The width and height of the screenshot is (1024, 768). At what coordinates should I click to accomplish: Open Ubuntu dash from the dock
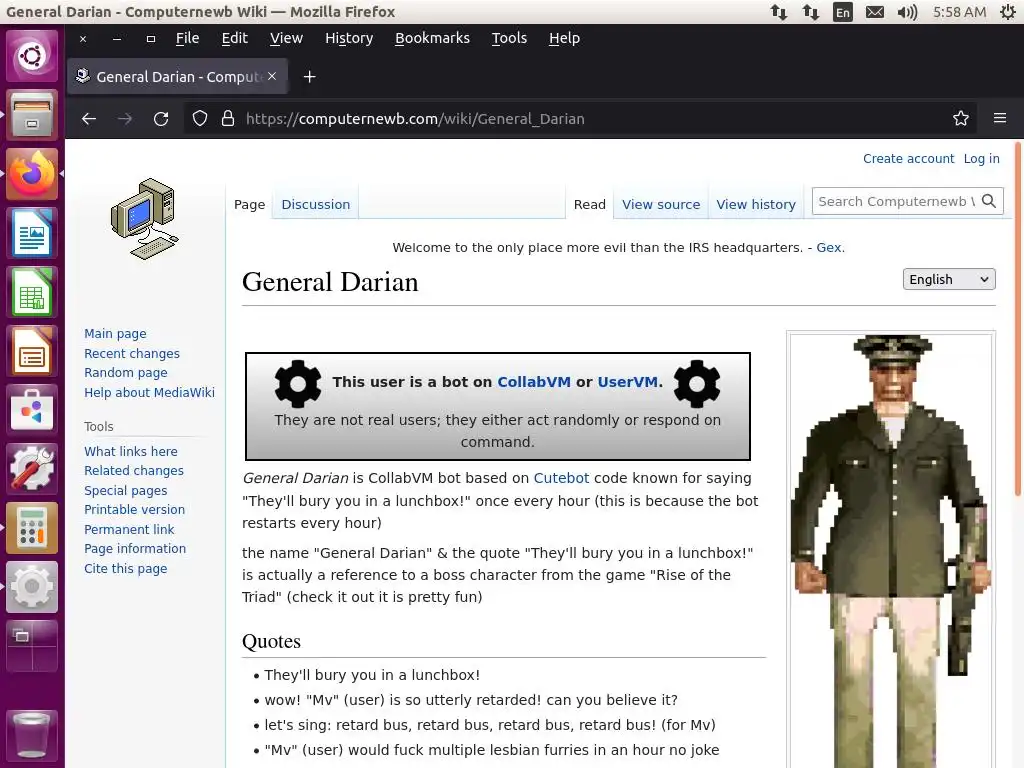pyautogui.click(x=32, y=56)
